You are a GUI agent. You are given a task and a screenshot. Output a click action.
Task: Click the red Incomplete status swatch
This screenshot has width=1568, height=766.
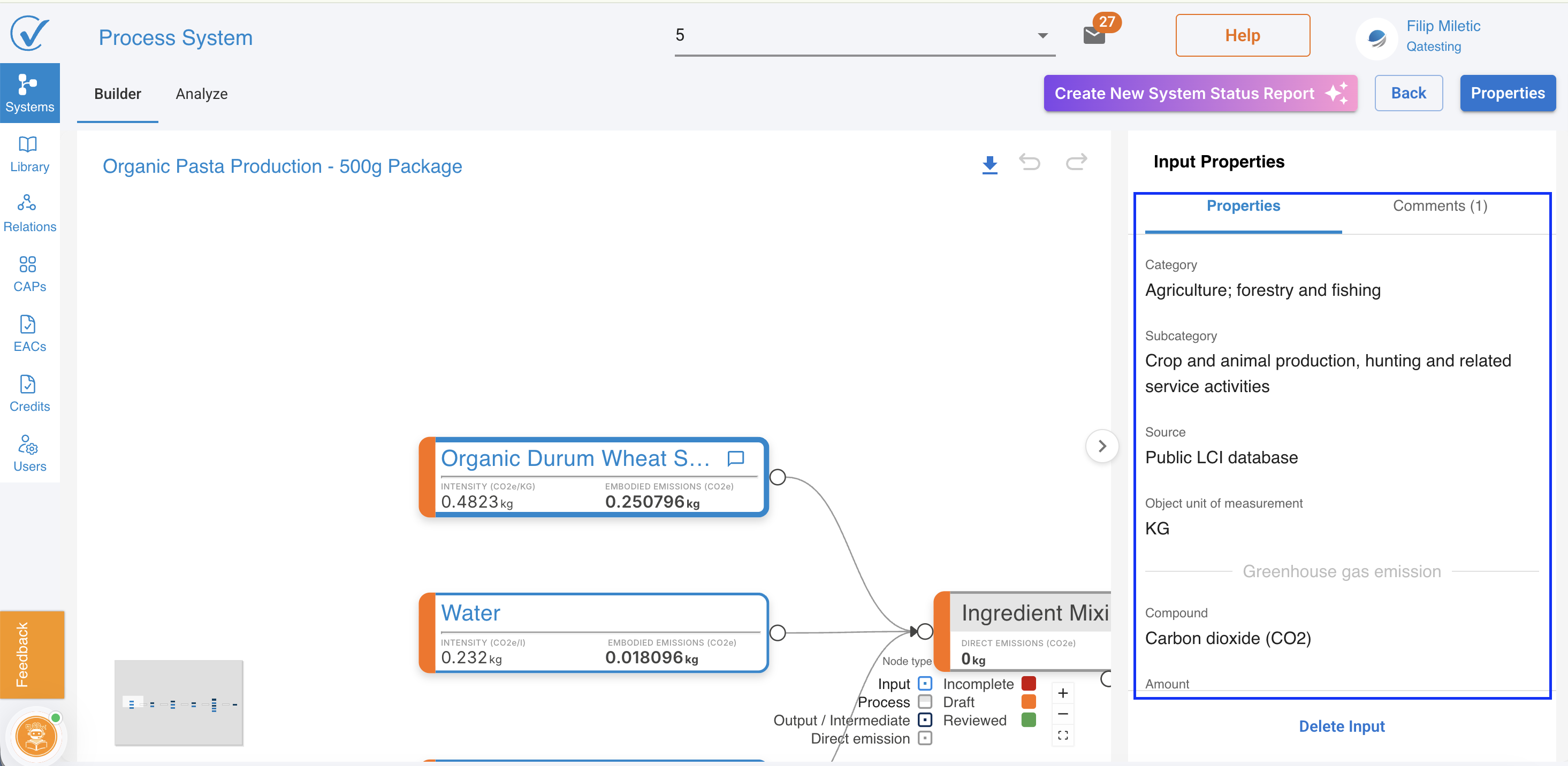(x=1029, y=684)
